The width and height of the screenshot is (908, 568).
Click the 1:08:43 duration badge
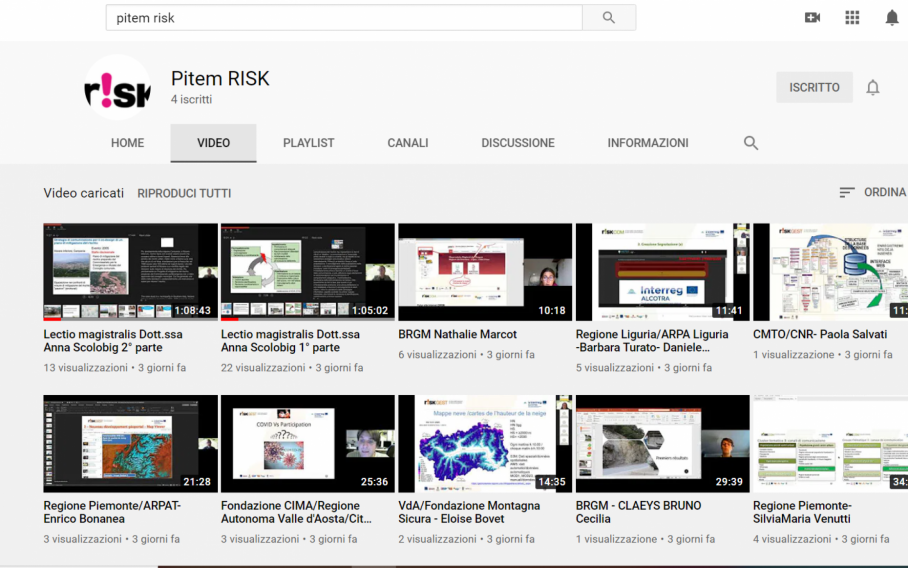193,311
